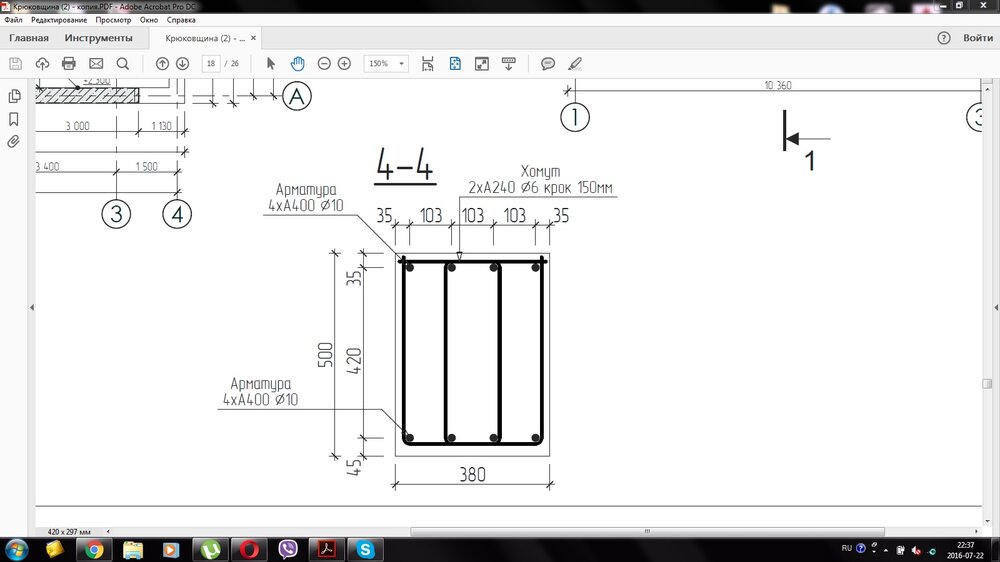Show hidden tray icons arrow
The width and height of the screenshot is (1000, 562).
886,550
